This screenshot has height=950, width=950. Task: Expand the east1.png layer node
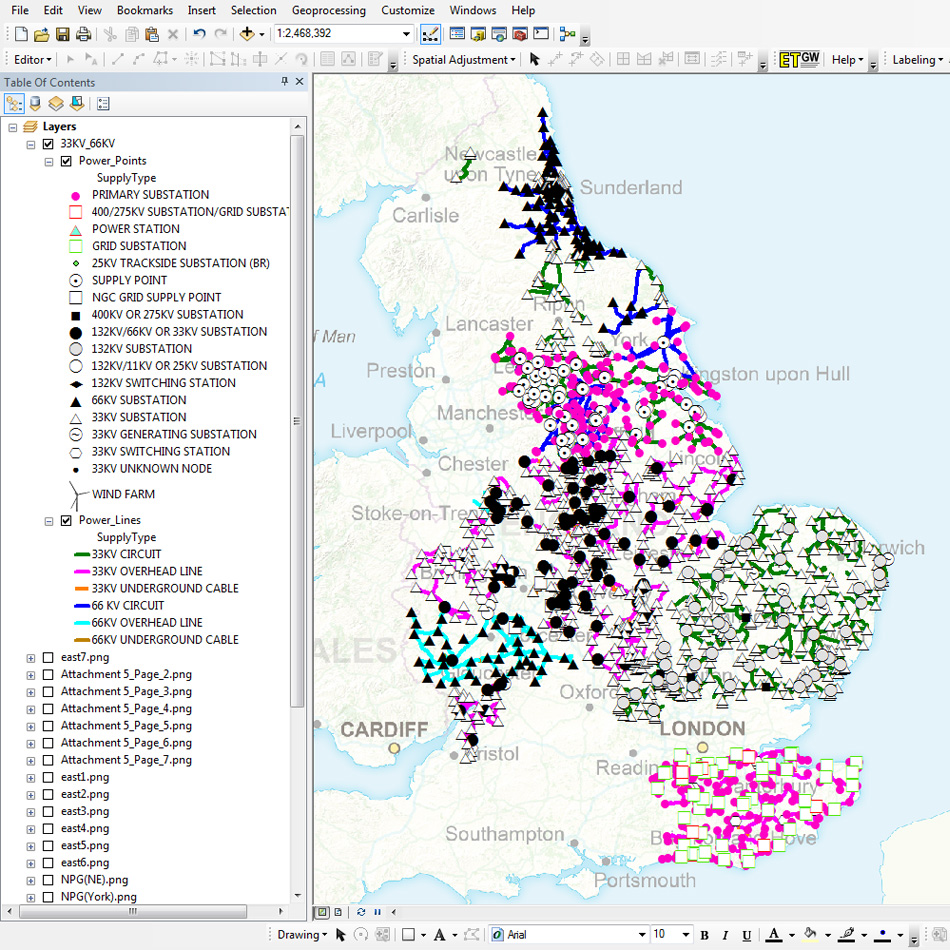point(30,777)
